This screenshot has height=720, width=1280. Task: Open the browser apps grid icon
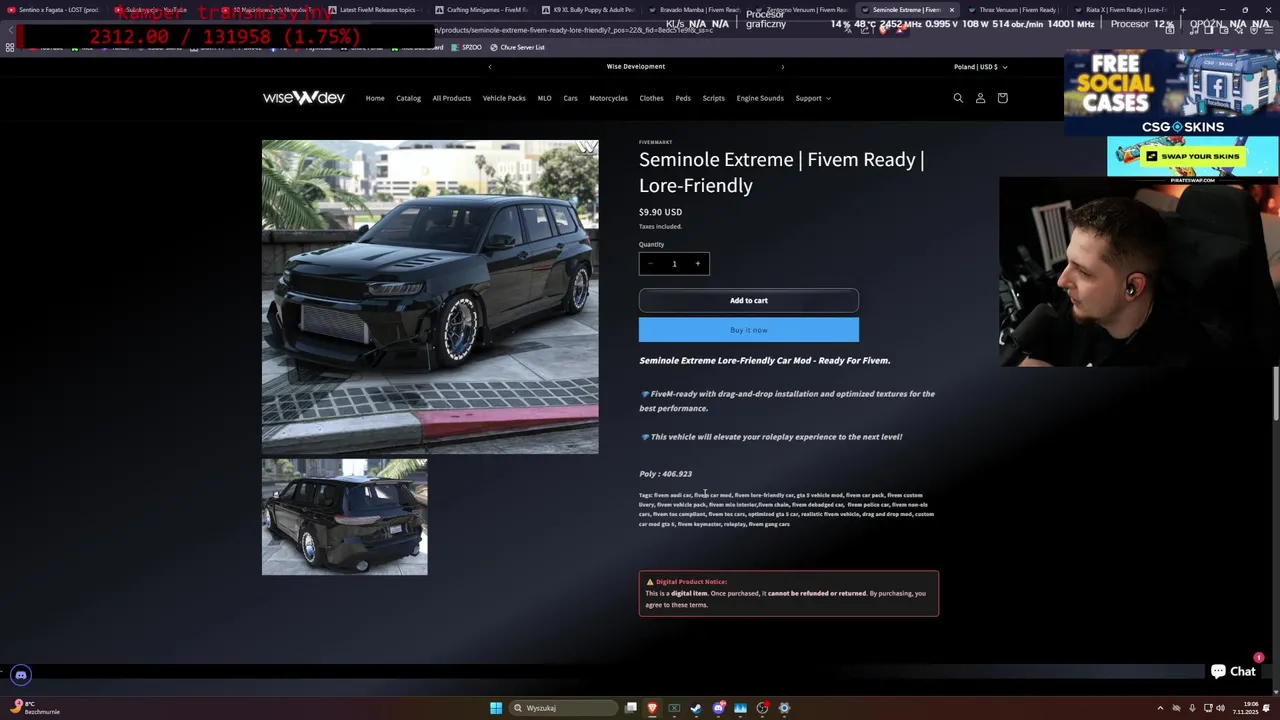coord(10,47)
